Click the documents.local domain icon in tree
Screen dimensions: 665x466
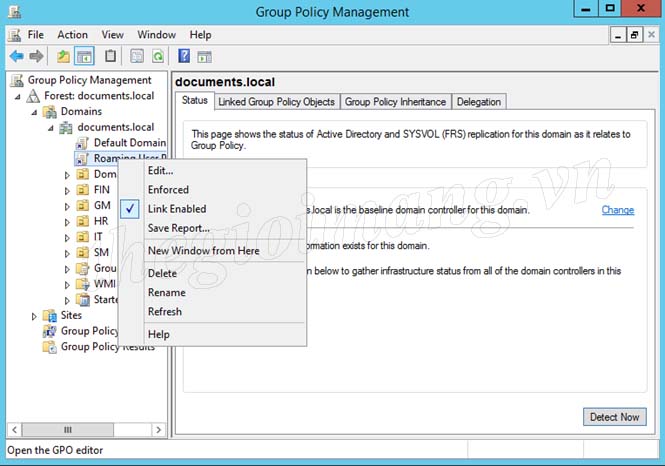66,127
